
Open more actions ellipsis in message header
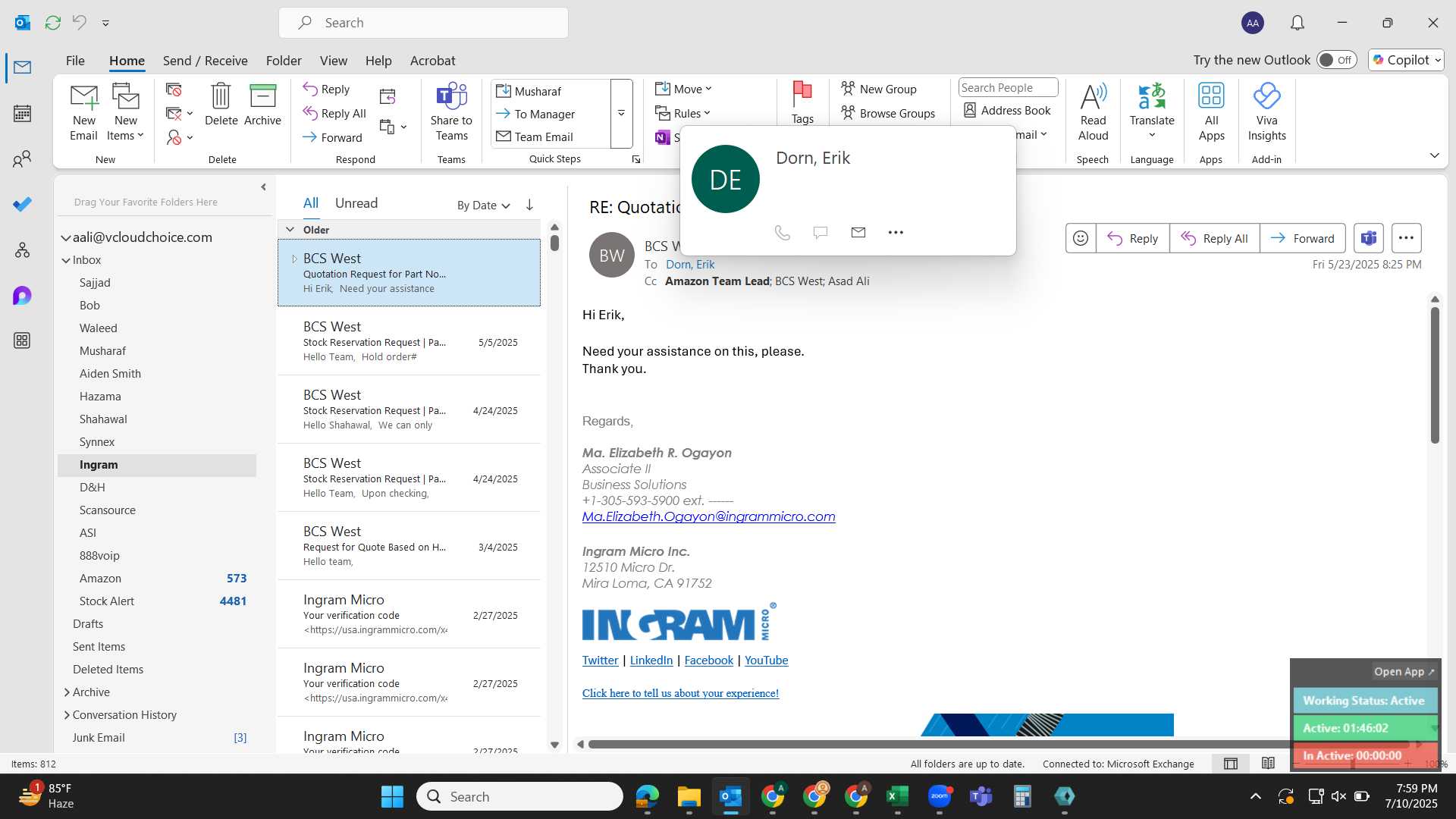[1406, 238]
